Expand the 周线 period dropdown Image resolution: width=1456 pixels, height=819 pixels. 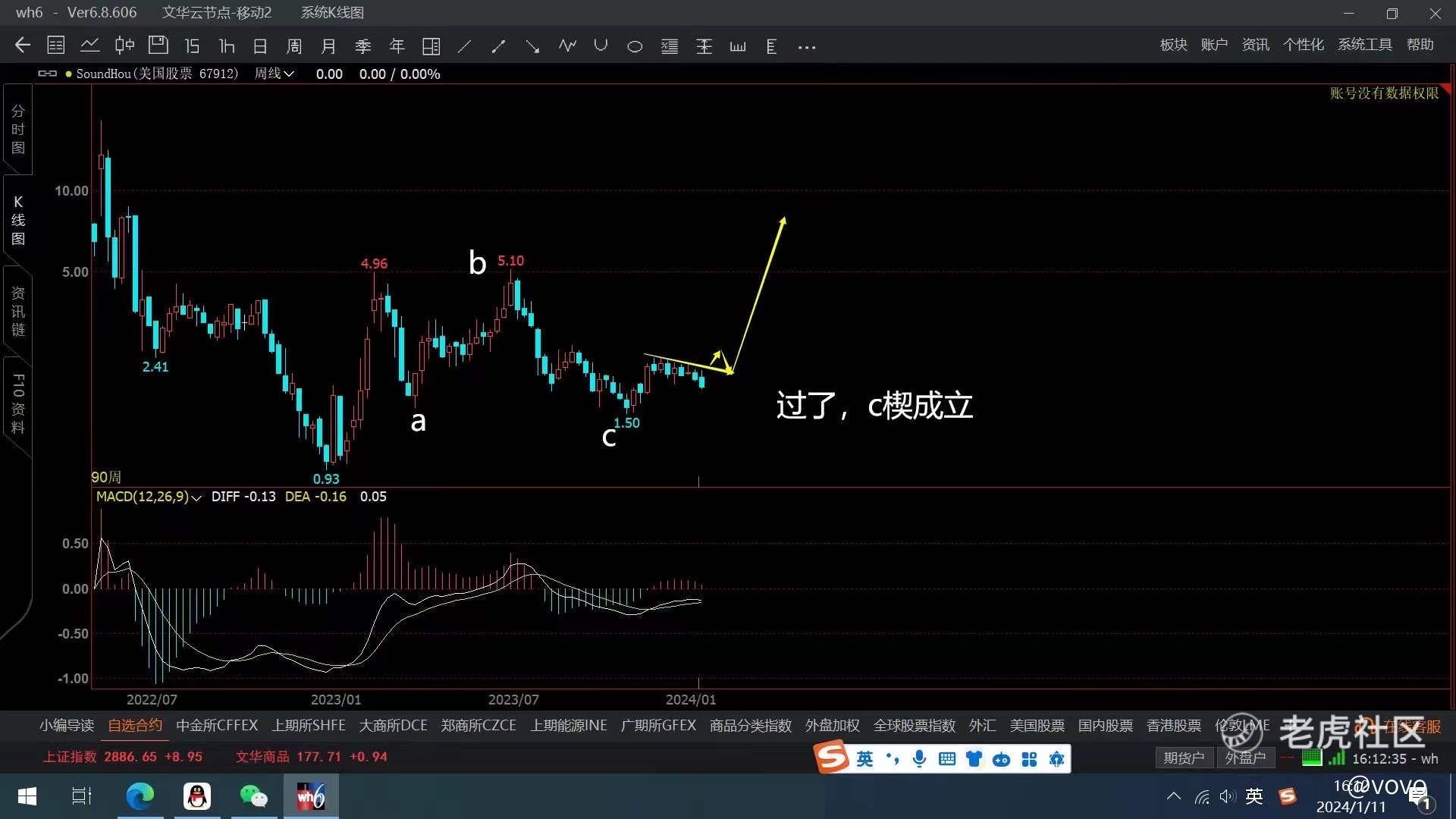pyautogui.click(x=275, y=74)
